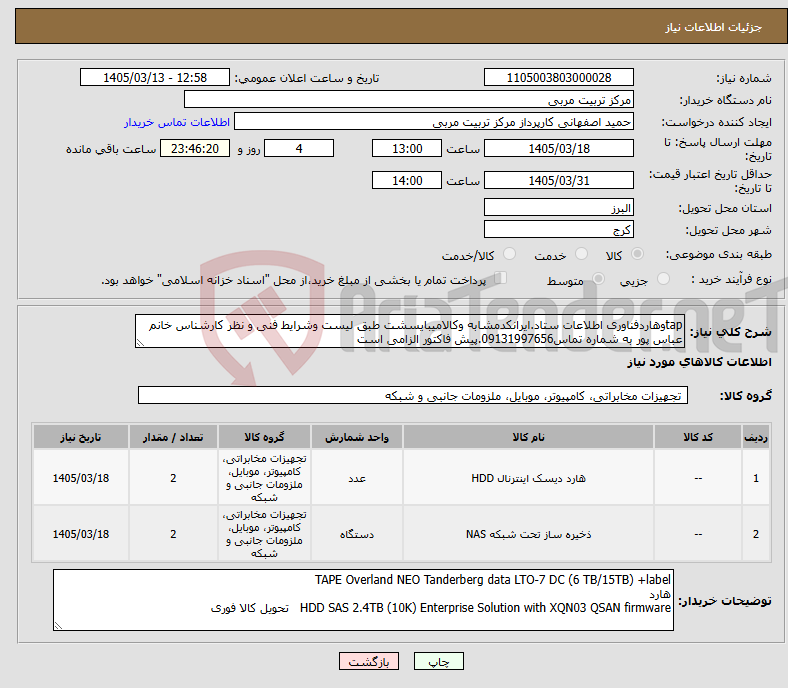788x688 pixels.
Task: Click the resize handle of buyer notes textarea
Action: pyautogui.click(x=58, y=626)
